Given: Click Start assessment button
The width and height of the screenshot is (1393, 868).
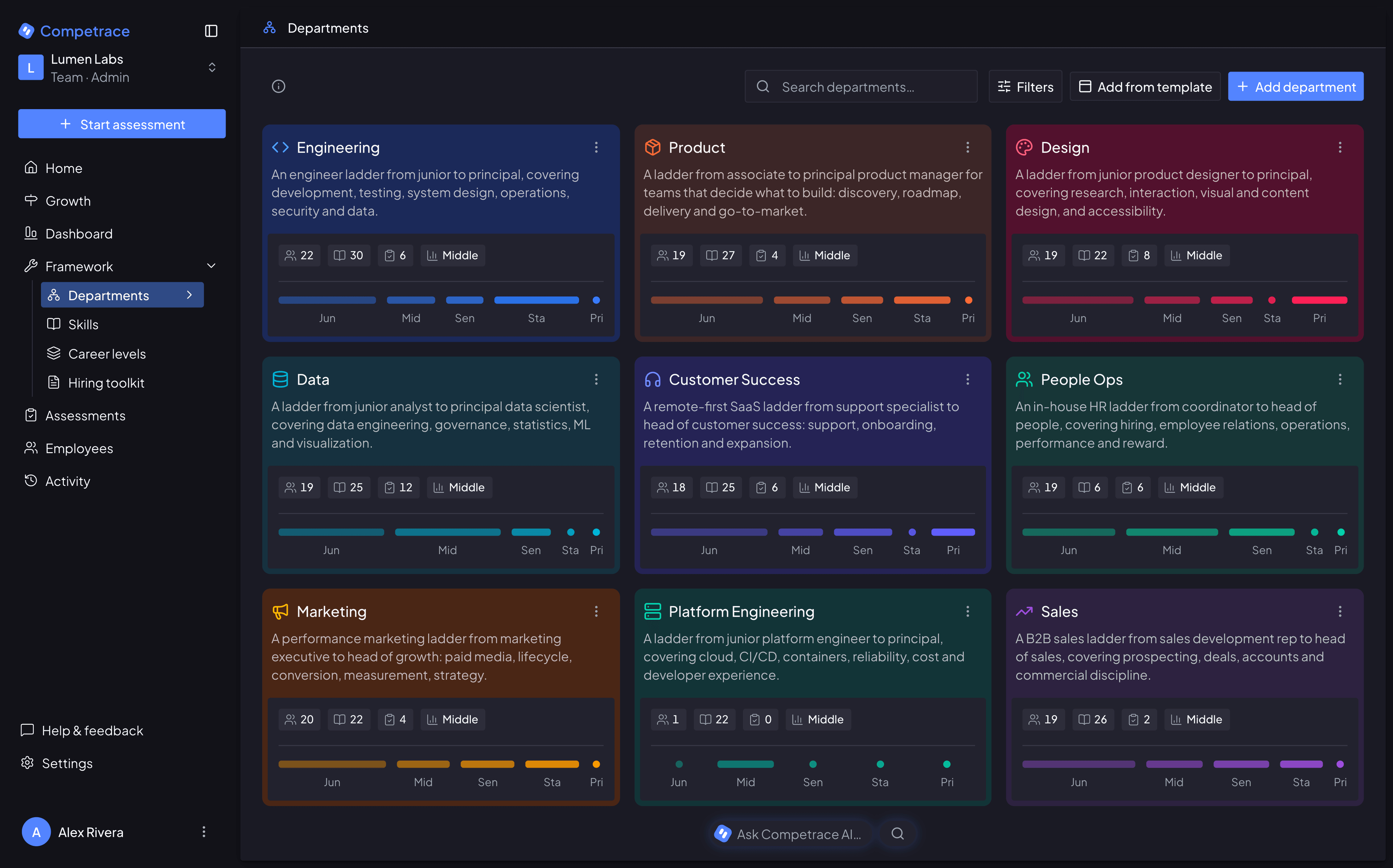Looking at the screenshot, I should tap(122, 124).
